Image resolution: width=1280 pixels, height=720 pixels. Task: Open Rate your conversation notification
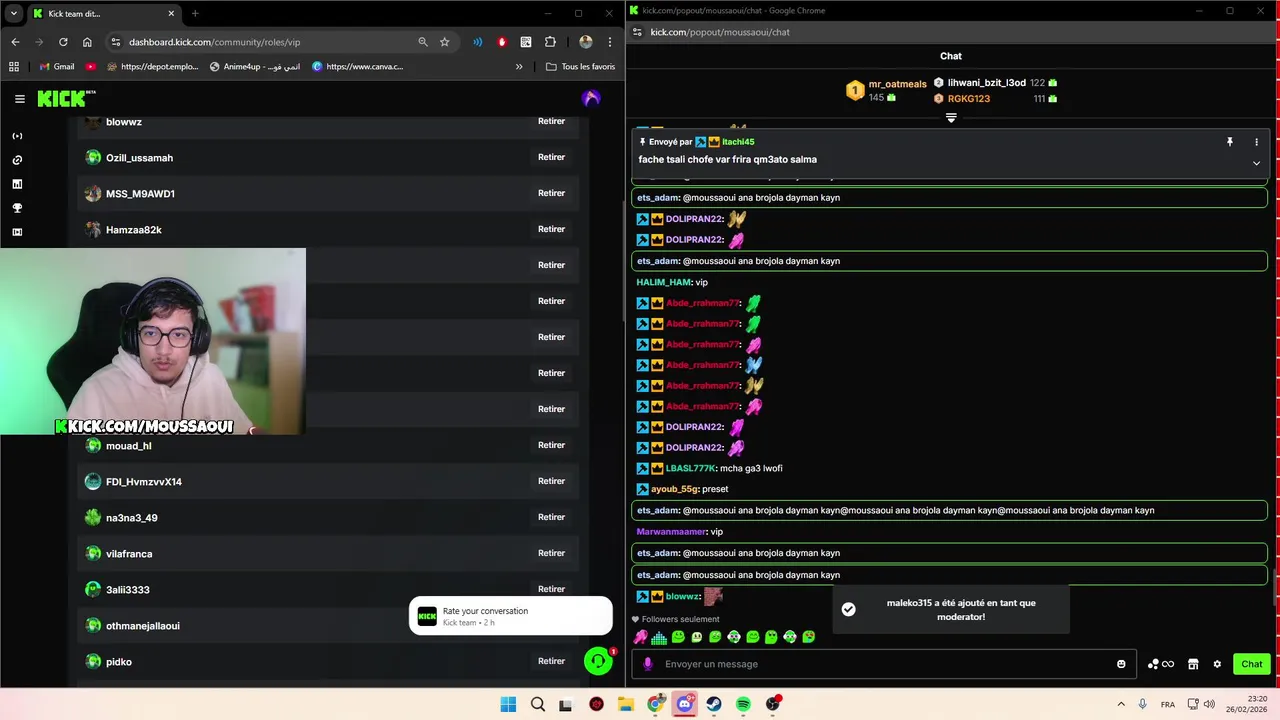point(511,616)
